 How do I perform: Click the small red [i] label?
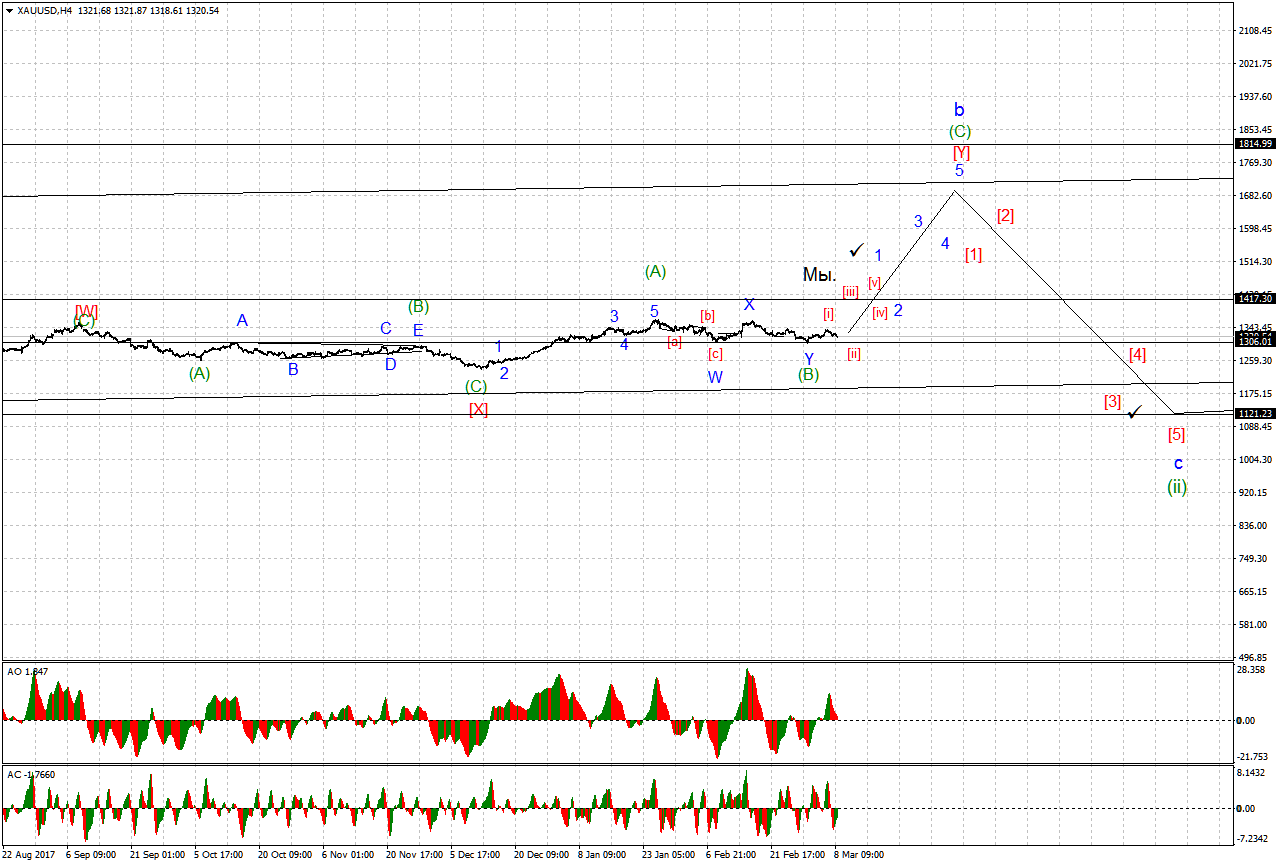(829, 313)
